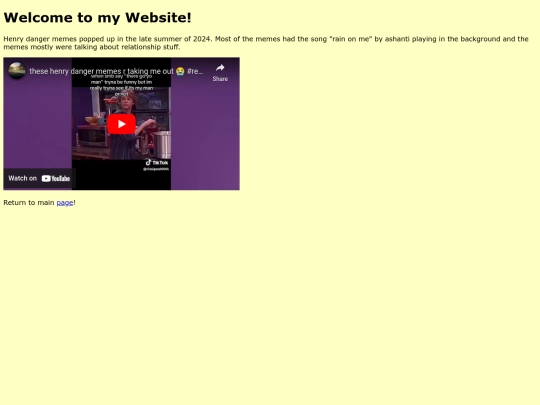Click the 'Return to main' text
Screen dimensions: 540x405
pos(29,202)
